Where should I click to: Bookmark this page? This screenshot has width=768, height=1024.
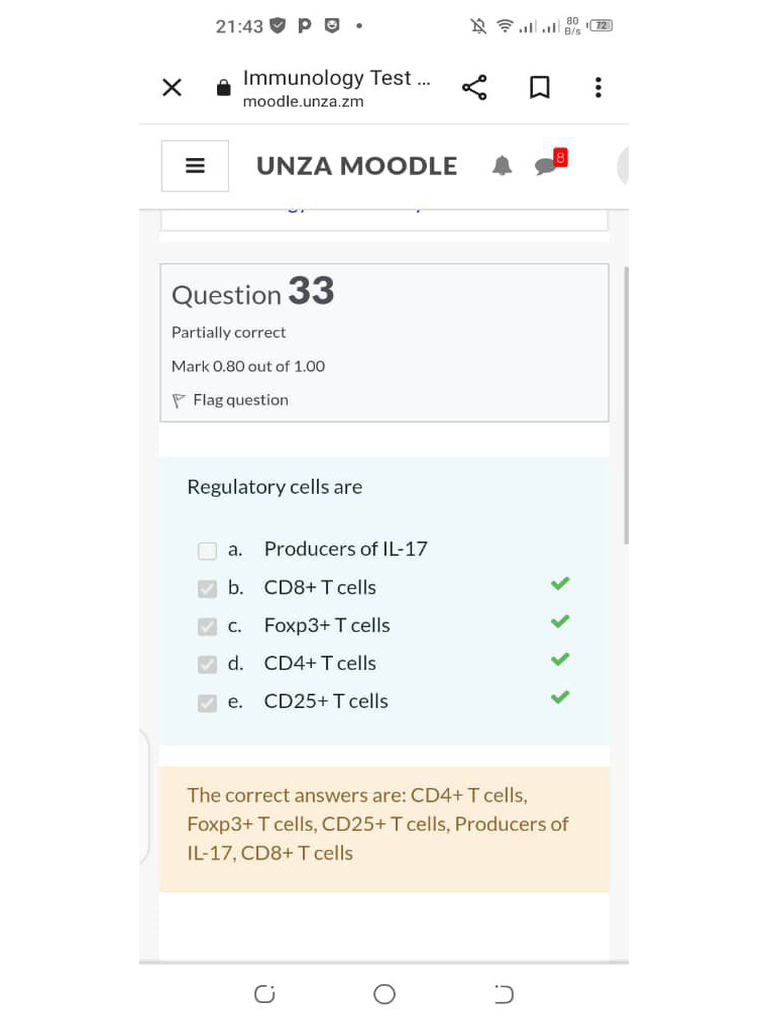(x=539, y=88)
